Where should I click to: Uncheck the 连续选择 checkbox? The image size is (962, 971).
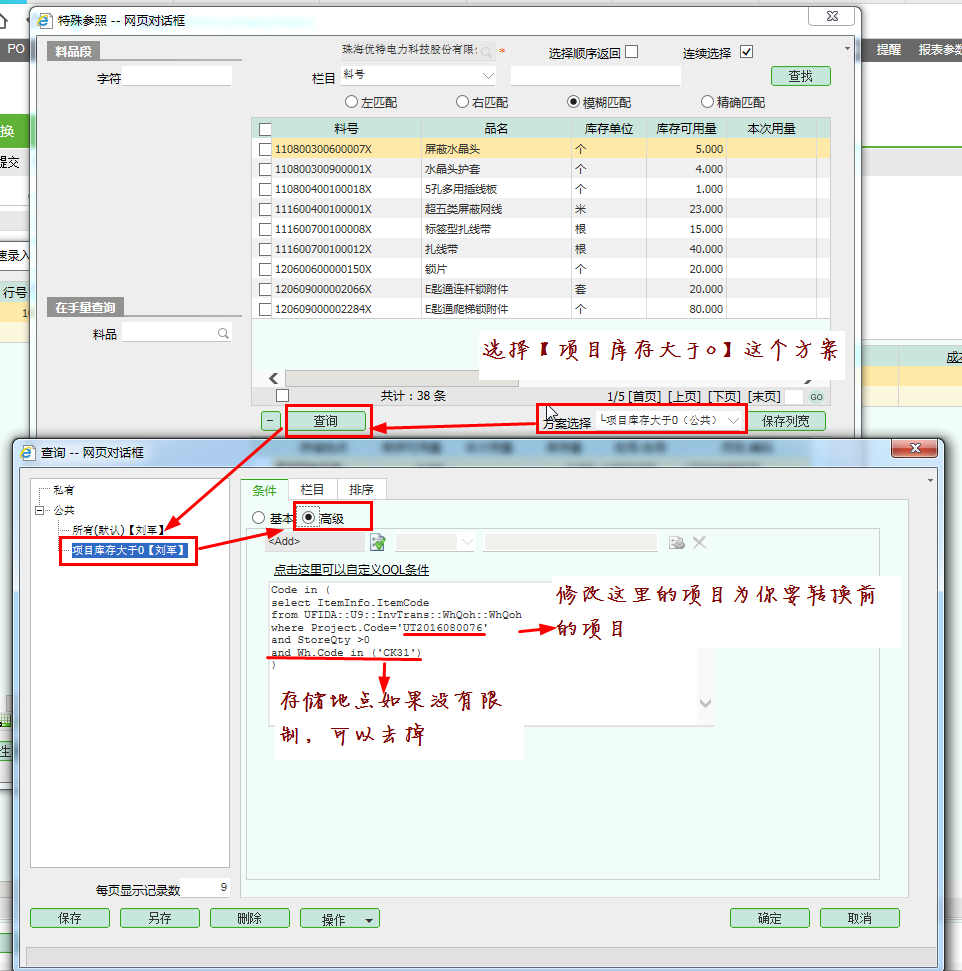pyautogui.click(x=746, y=52)
